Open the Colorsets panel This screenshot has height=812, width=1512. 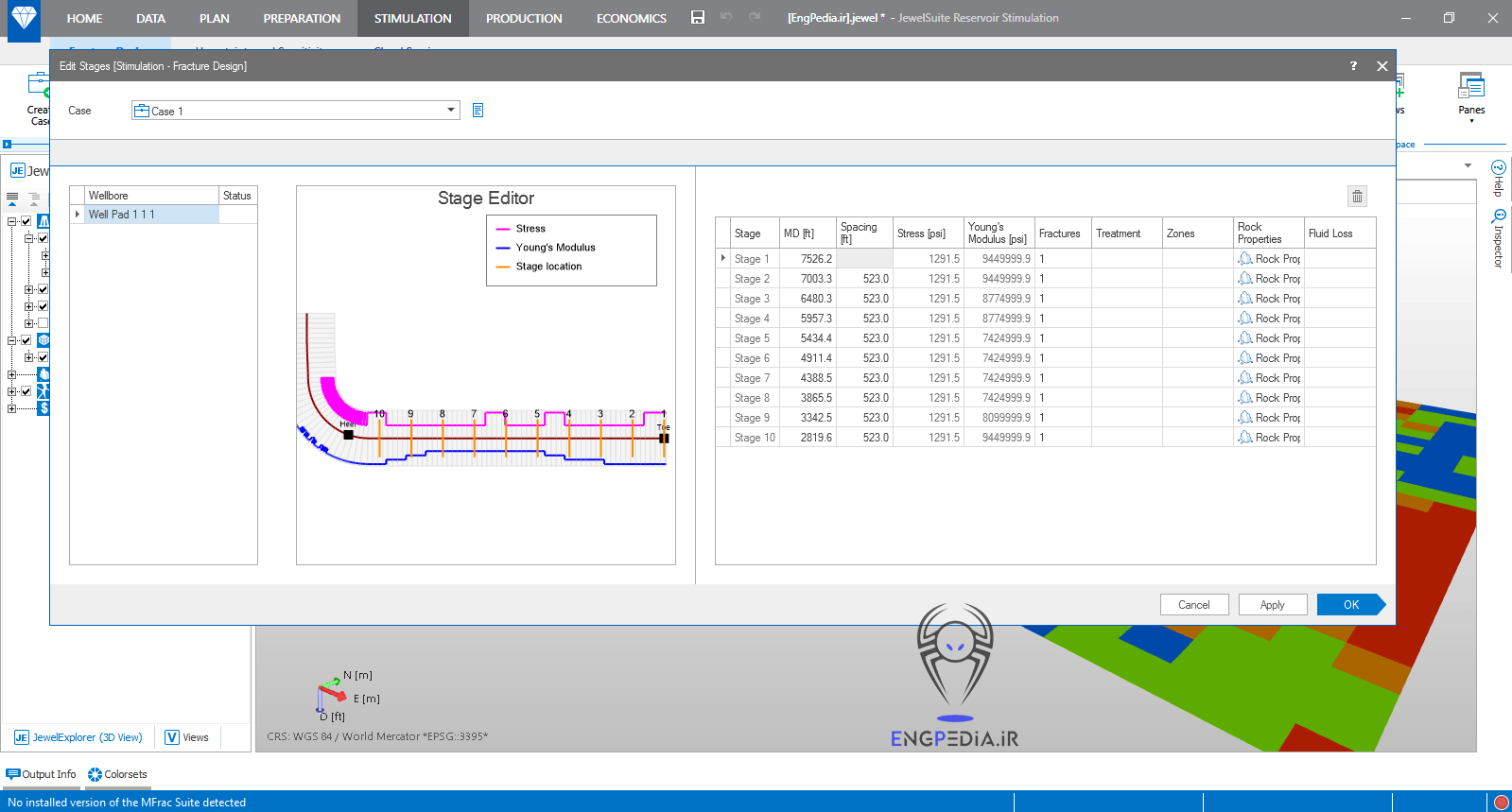117,774
